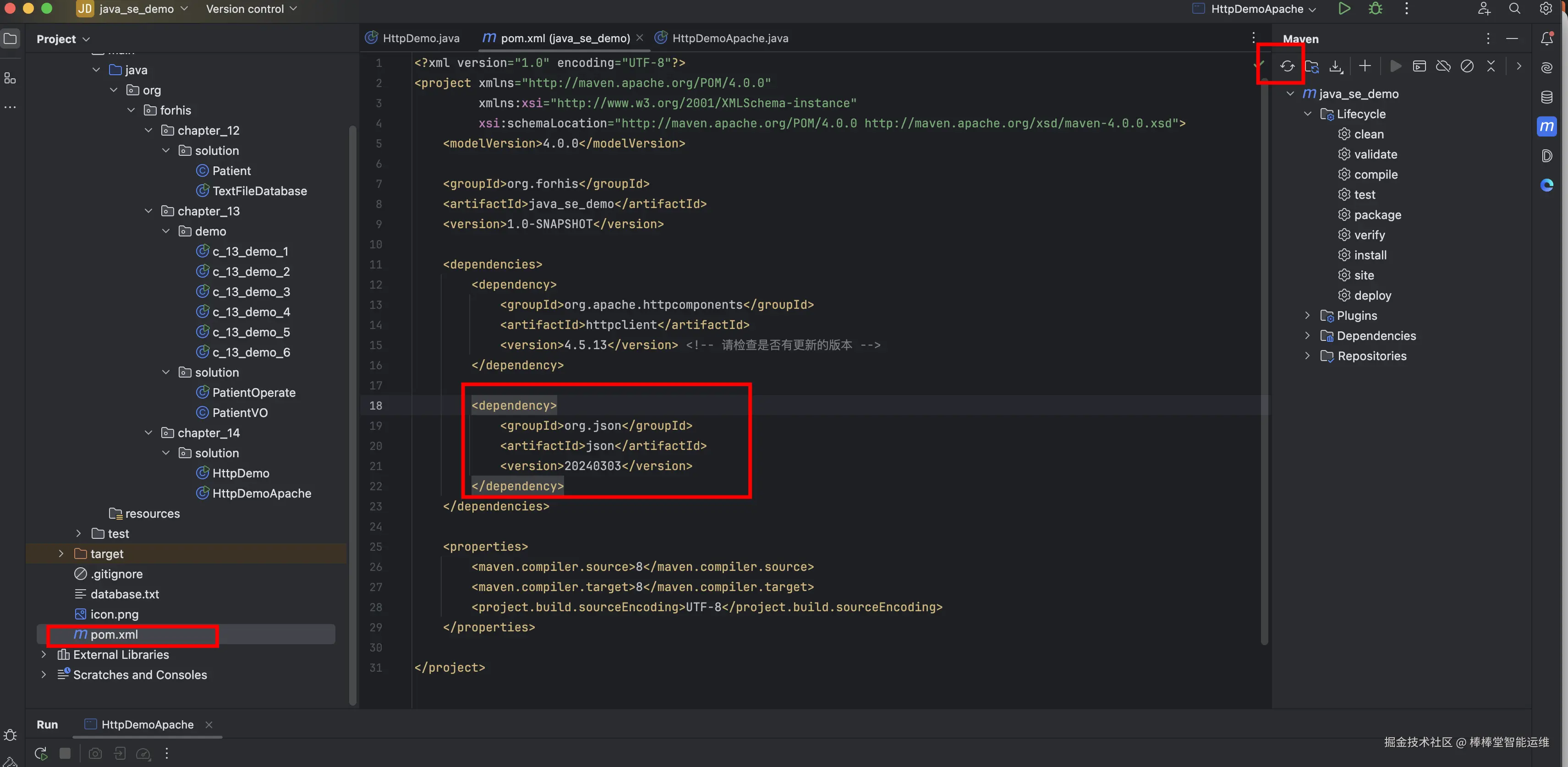Toggle Skip Tests mode in Maven
Viewport: 1568px width, 767px height.
point(1467,66)
